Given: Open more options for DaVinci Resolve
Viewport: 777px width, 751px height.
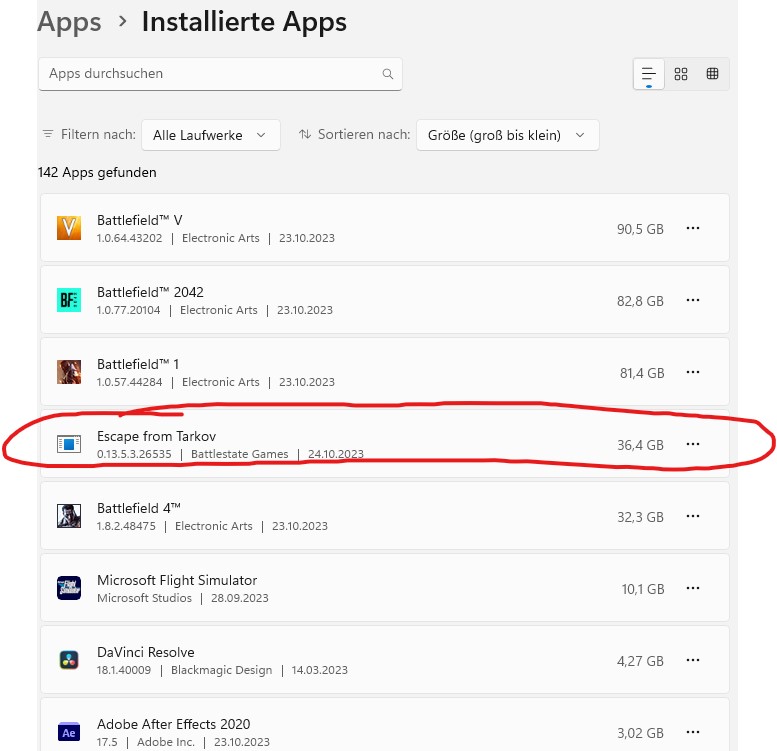Looking at the screenshot, I should pos(693,660).
